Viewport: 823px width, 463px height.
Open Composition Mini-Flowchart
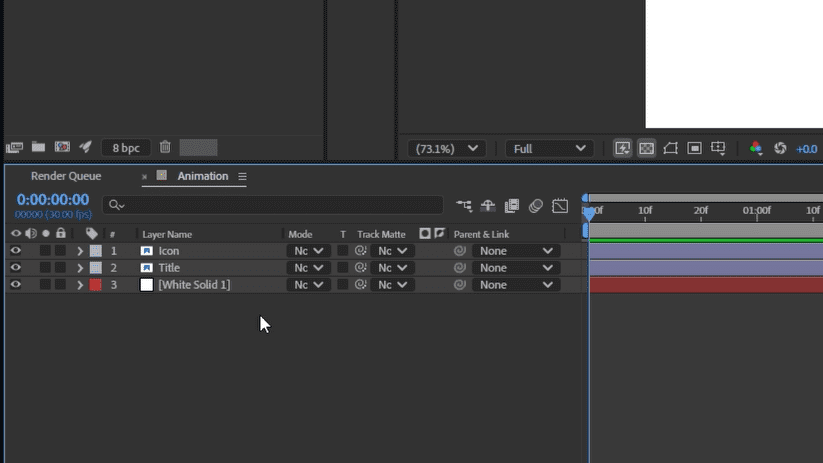tap(464, 206)
